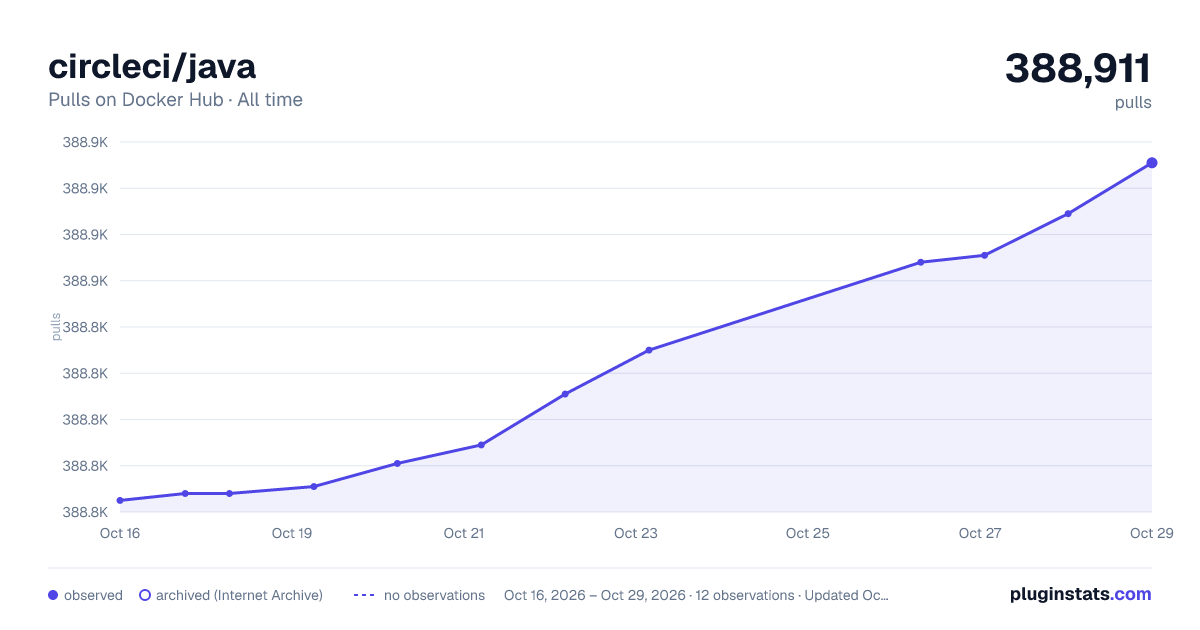Select the first data point at Oct 16
The width and height of the screenshot is (1200, 630).
[120, 500]
